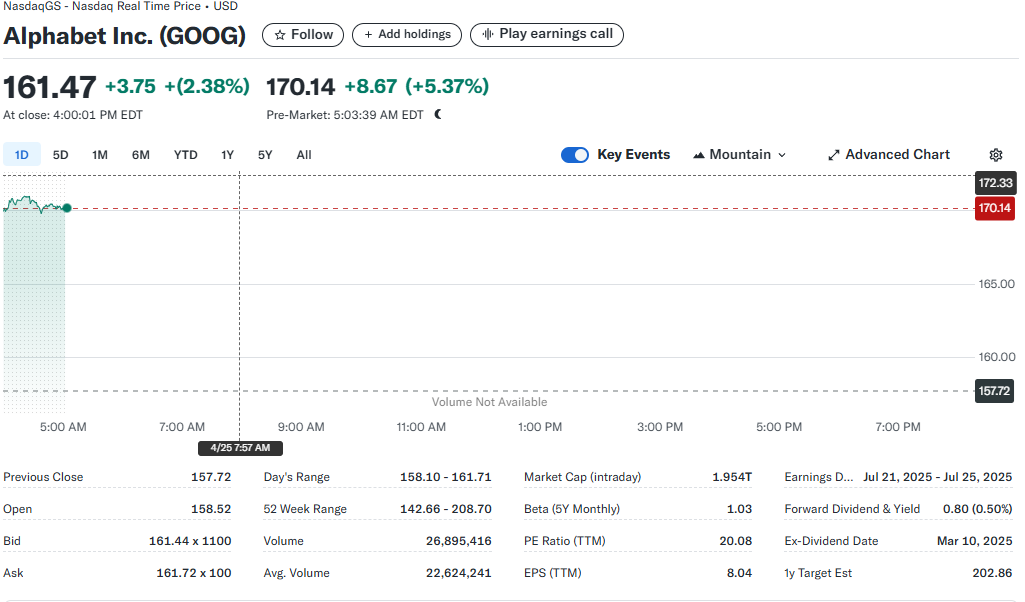
Task: Click the green current price dot on chart
Action: 67,208
